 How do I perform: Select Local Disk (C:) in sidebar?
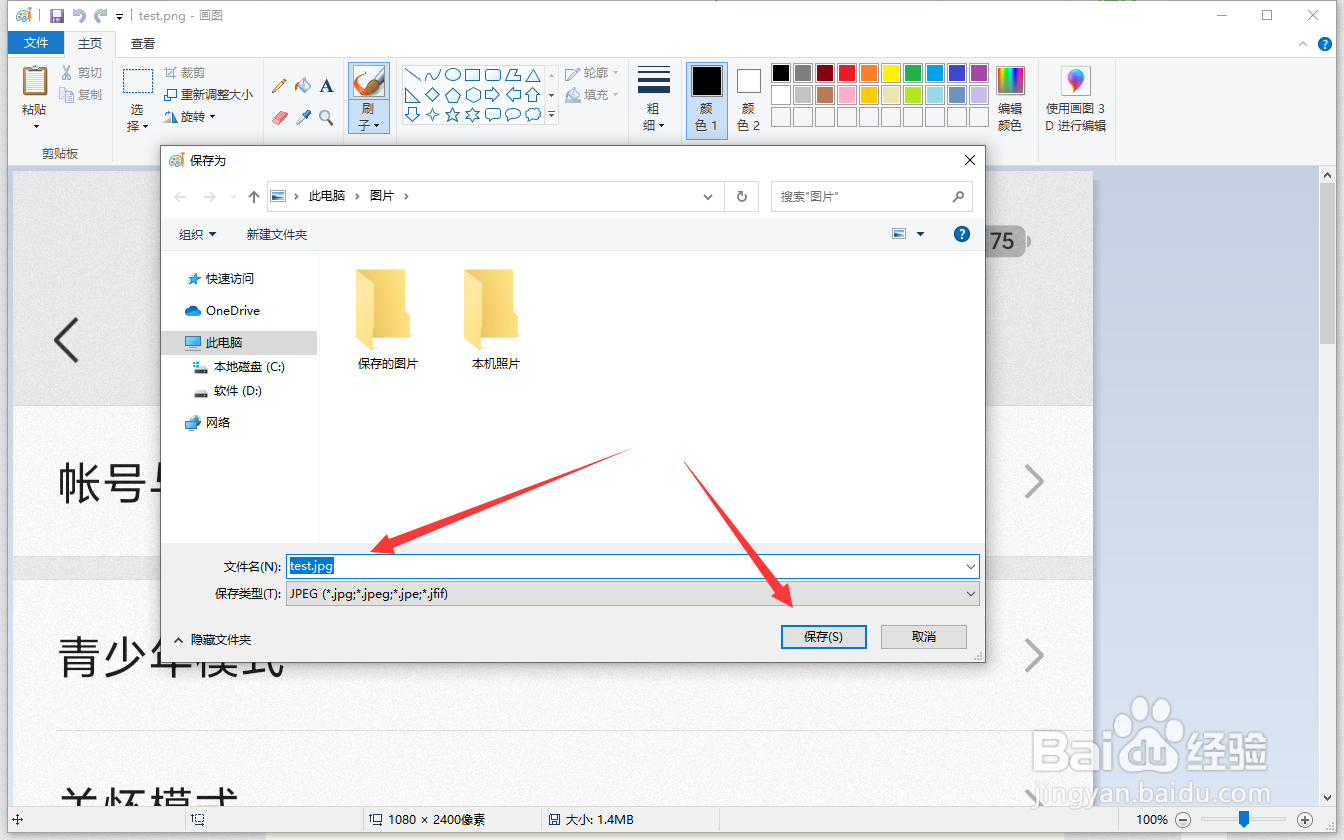click(x=239, y=367)
